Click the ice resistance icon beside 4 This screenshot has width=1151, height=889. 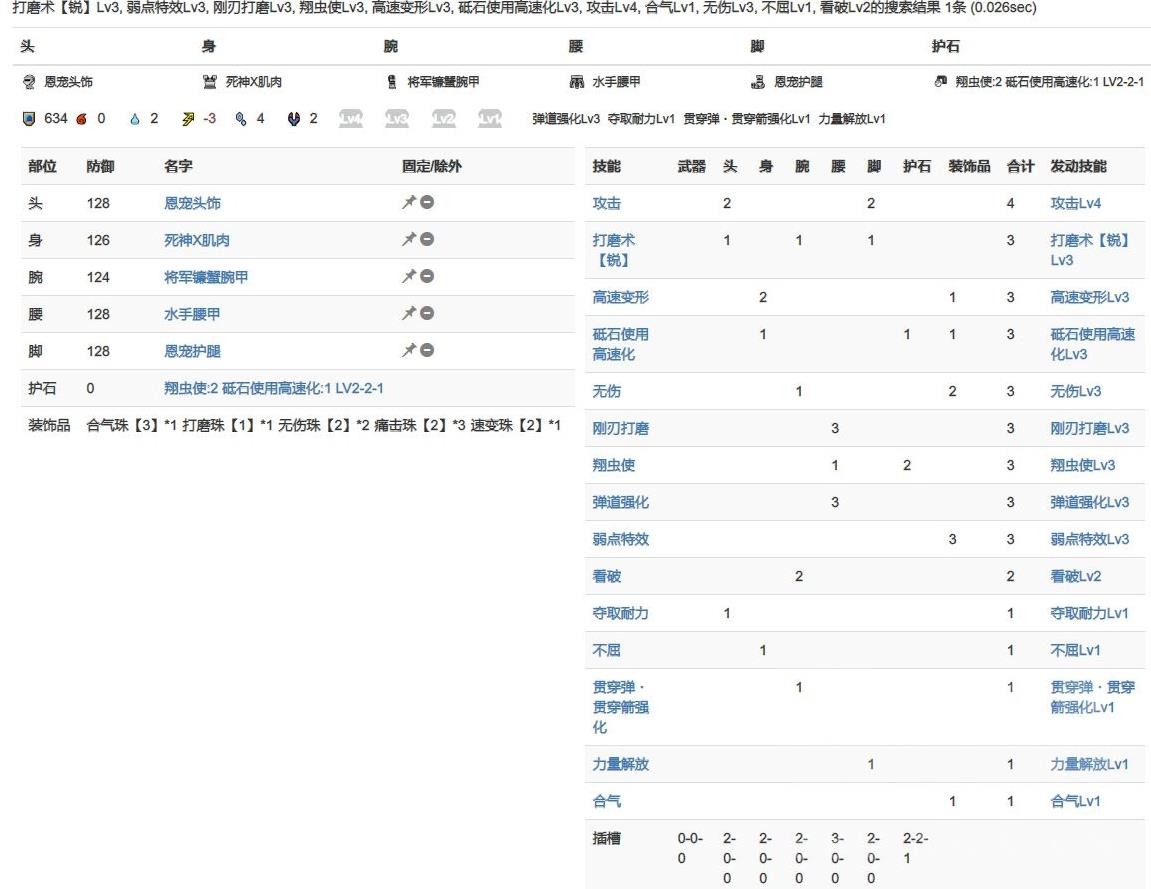[x=241, y=119]
